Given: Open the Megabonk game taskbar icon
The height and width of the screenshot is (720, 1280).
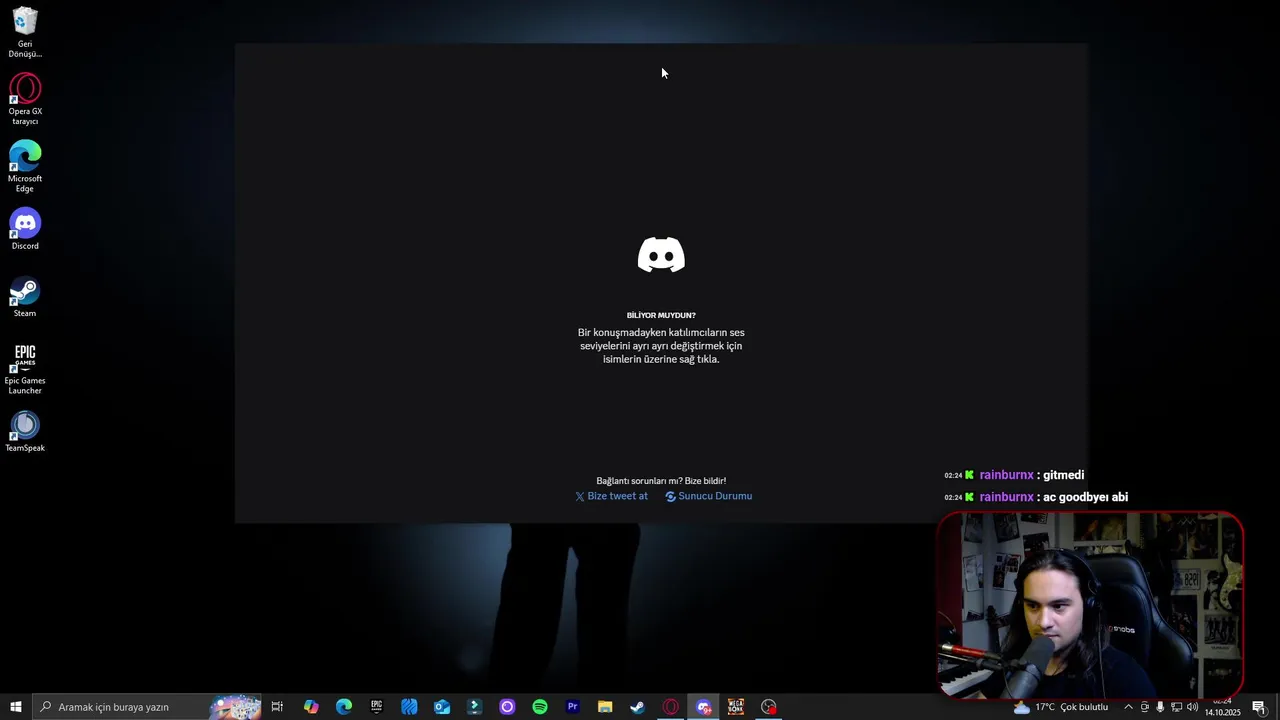Looking at the screenshot, I should (x=736, y=707).
